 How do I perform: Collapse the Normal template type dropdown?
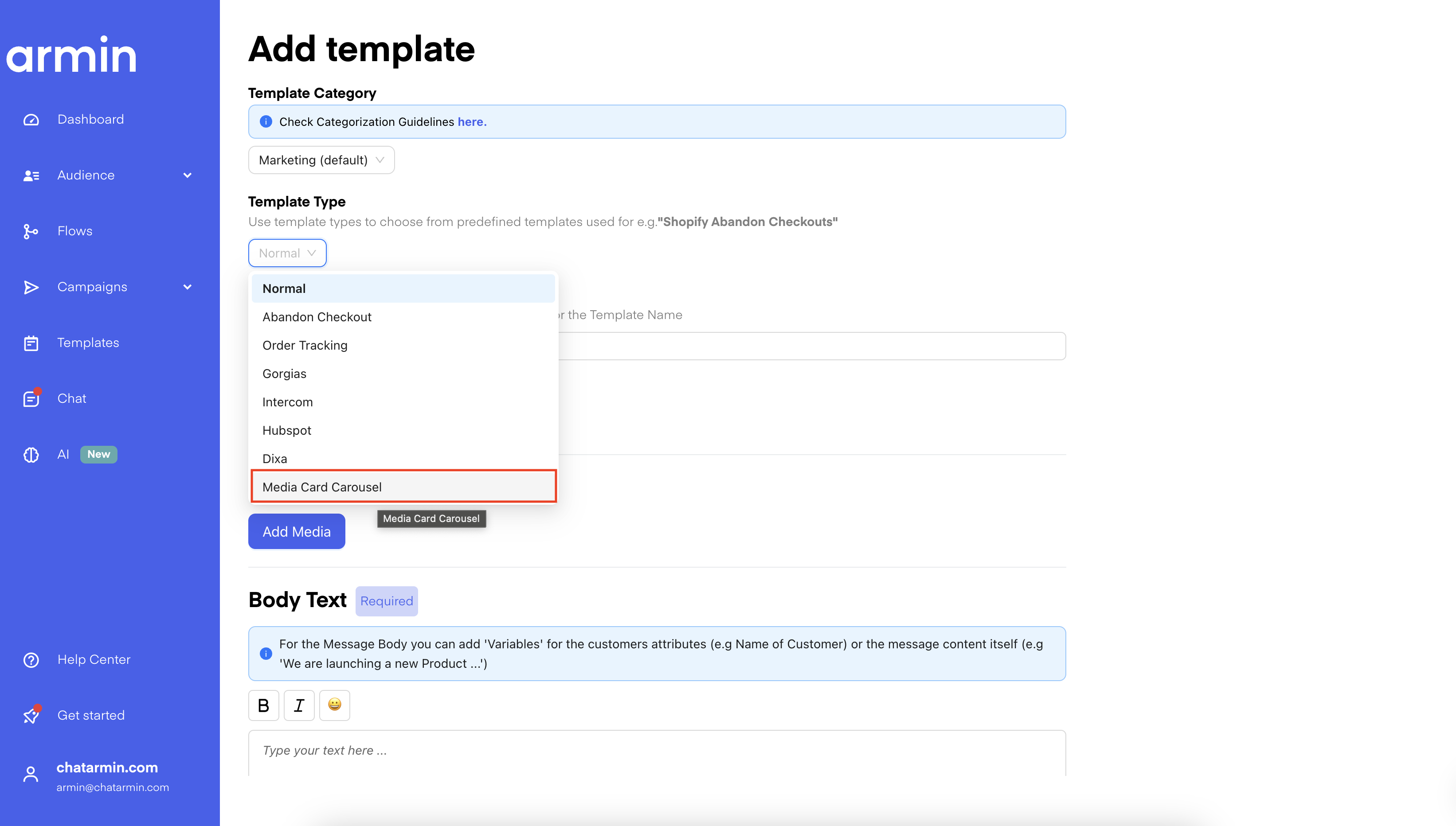coord(287,253)
